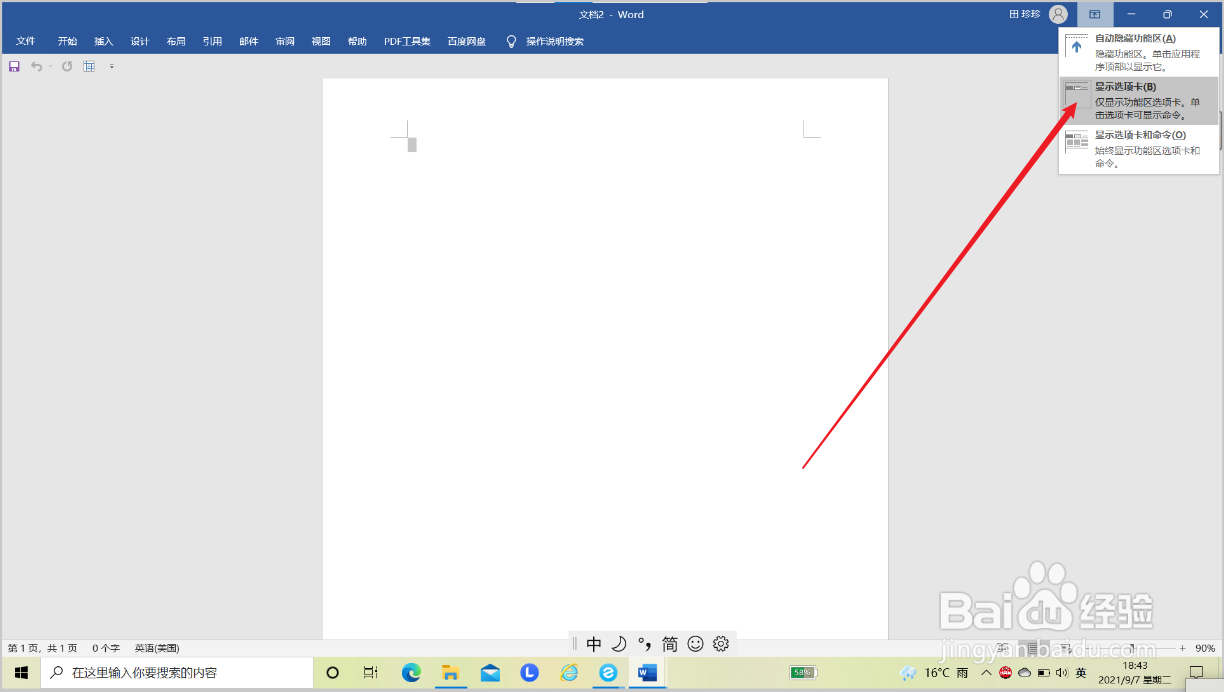Viewport: 1224px width, 692px height.
Task: Select 自动隐藏功能区 (Auto-hide Ribbon) option
Action: click(x=1139, y=52)
